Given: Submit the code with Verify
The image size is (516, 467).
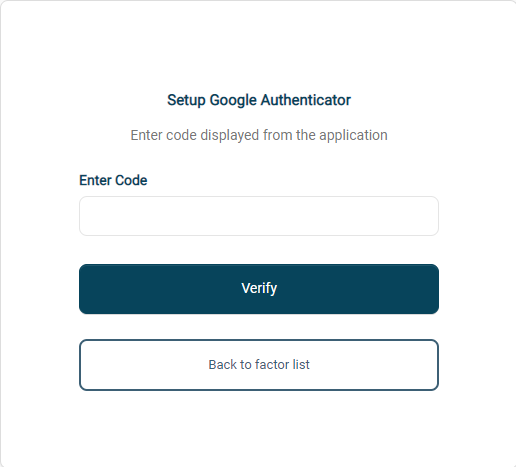Looking at the screenshot, I should pos(259,289).
